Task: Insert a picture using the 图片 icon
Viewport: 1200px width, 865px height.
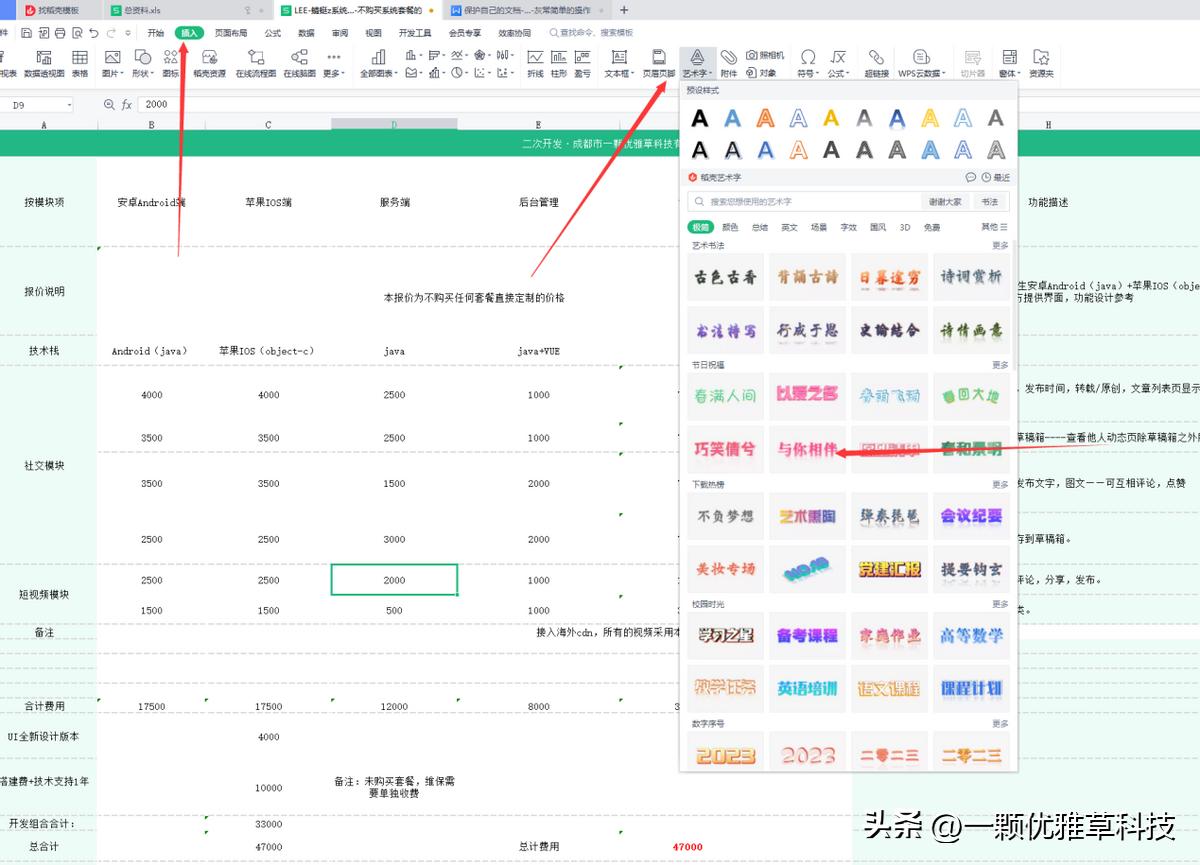Action: [113, 63]
